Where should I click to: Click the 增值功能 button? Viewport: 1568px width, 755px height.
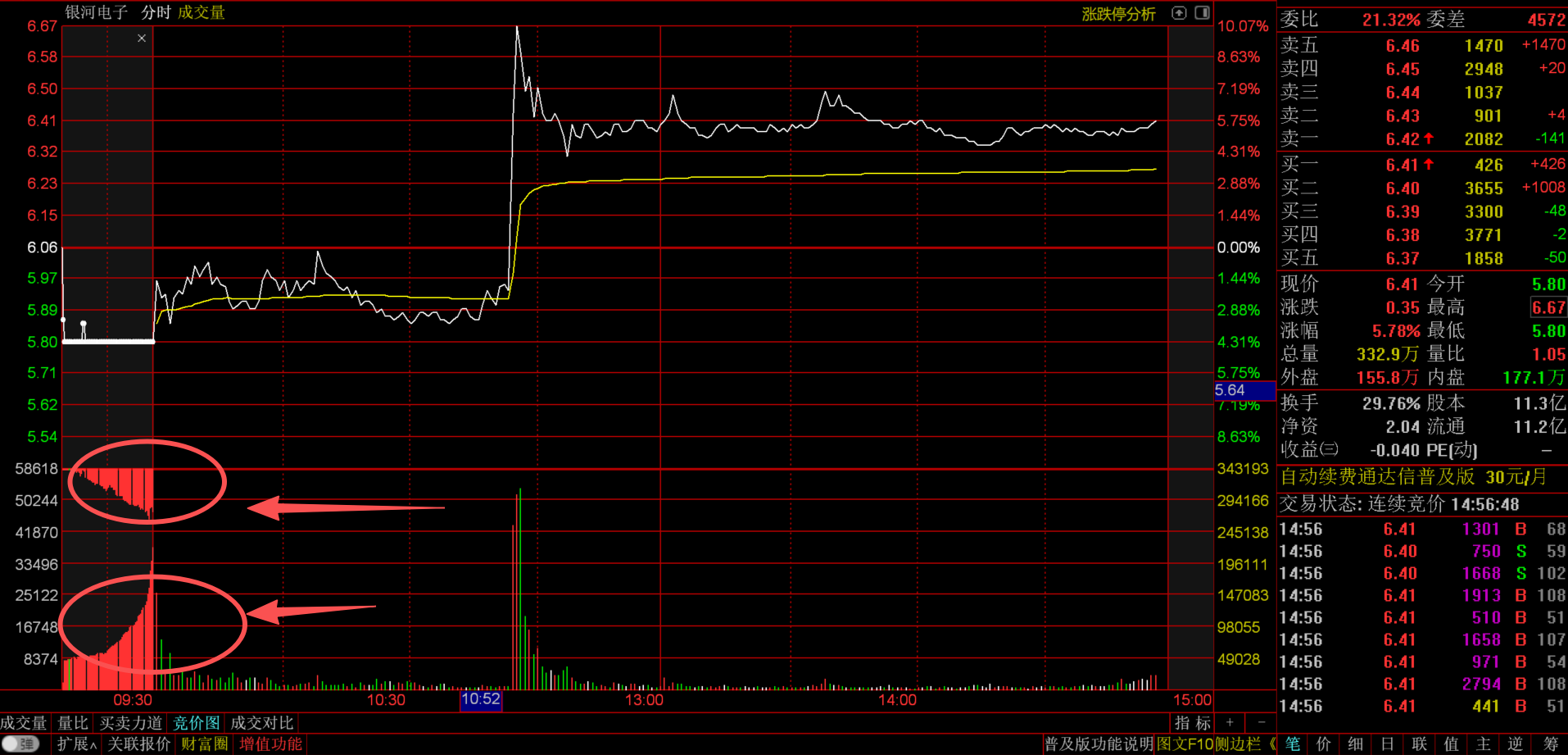(271, 744)
